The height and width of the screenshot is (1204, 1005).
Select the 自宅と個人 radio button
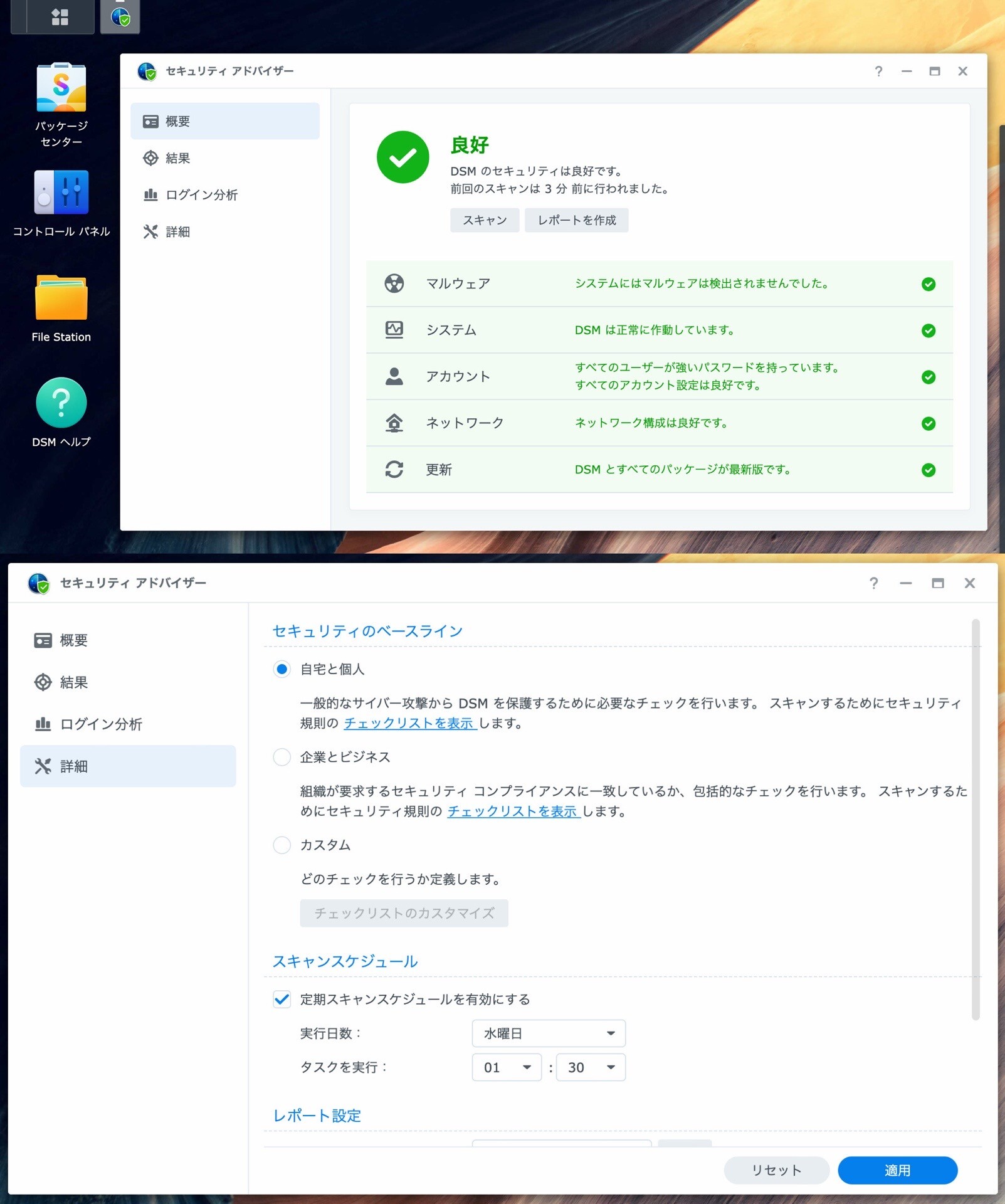click(x=282, y=669)
